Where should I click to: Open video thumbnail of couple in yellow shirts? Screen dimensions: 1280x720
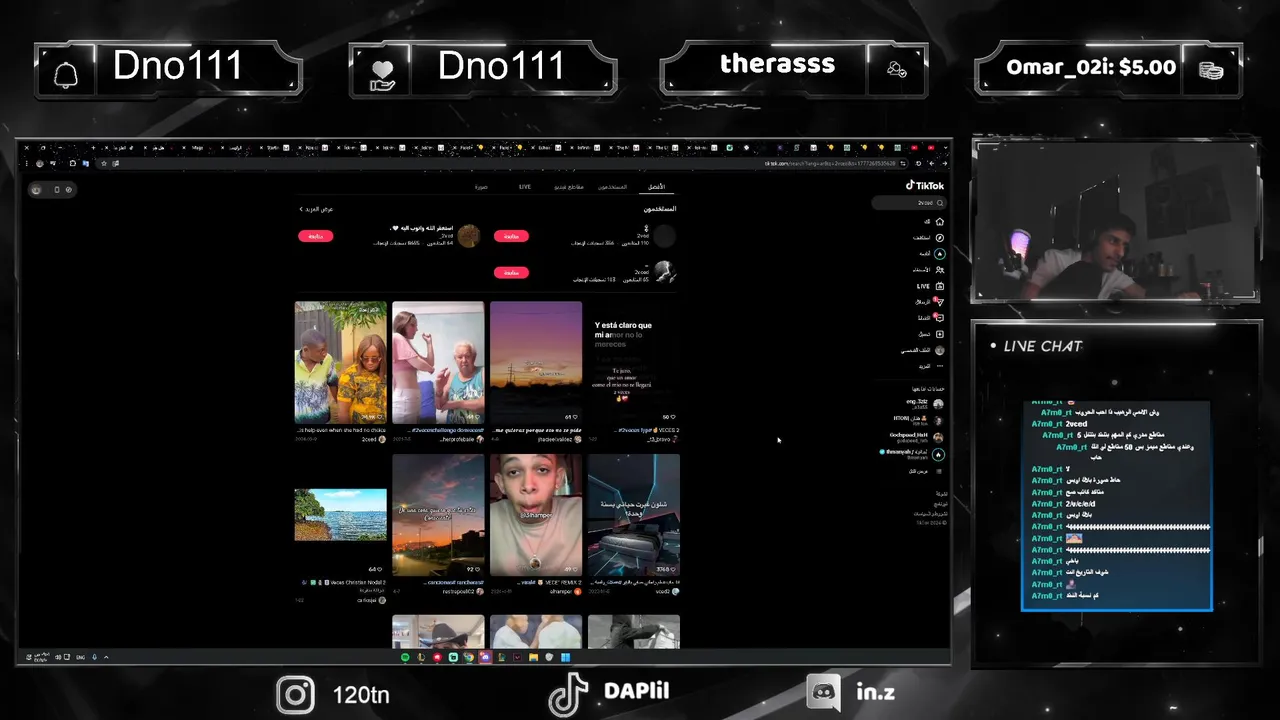340,362
